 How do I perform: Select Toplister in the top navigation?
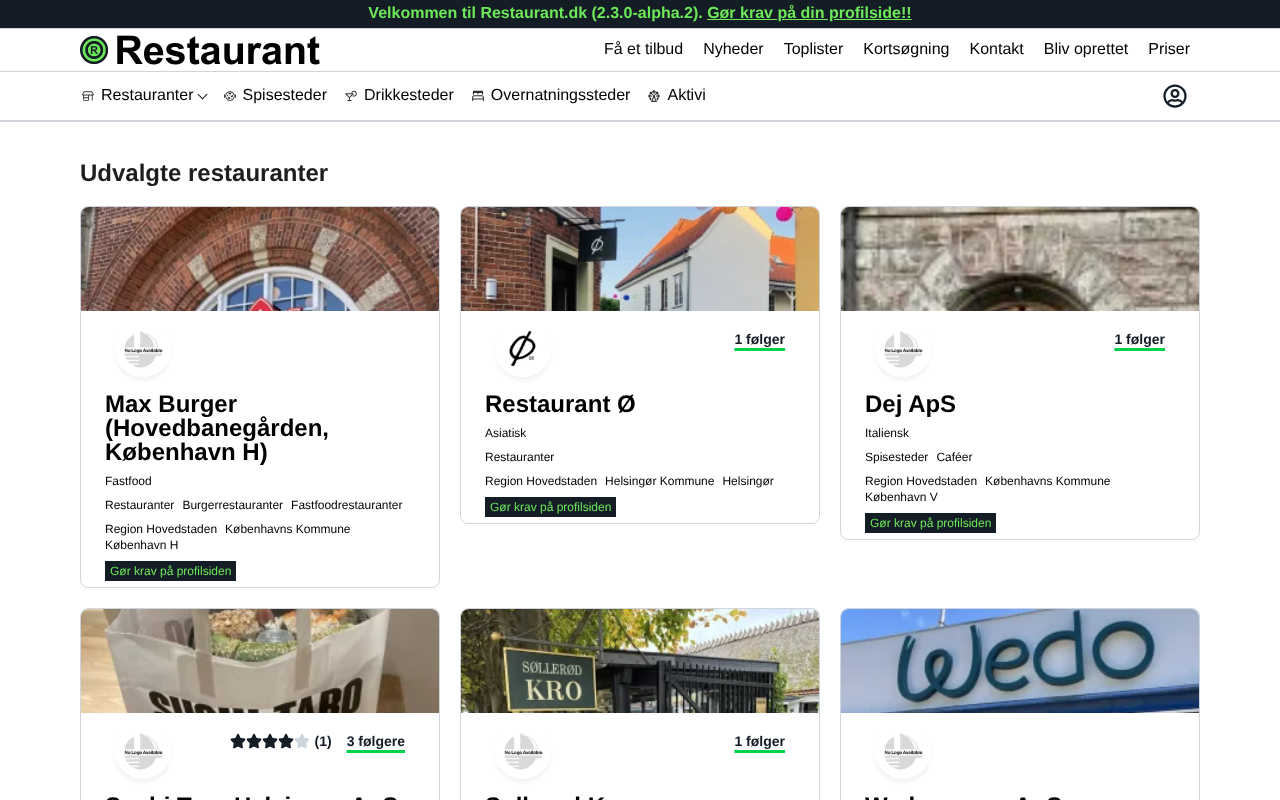[x=813, y=49]
